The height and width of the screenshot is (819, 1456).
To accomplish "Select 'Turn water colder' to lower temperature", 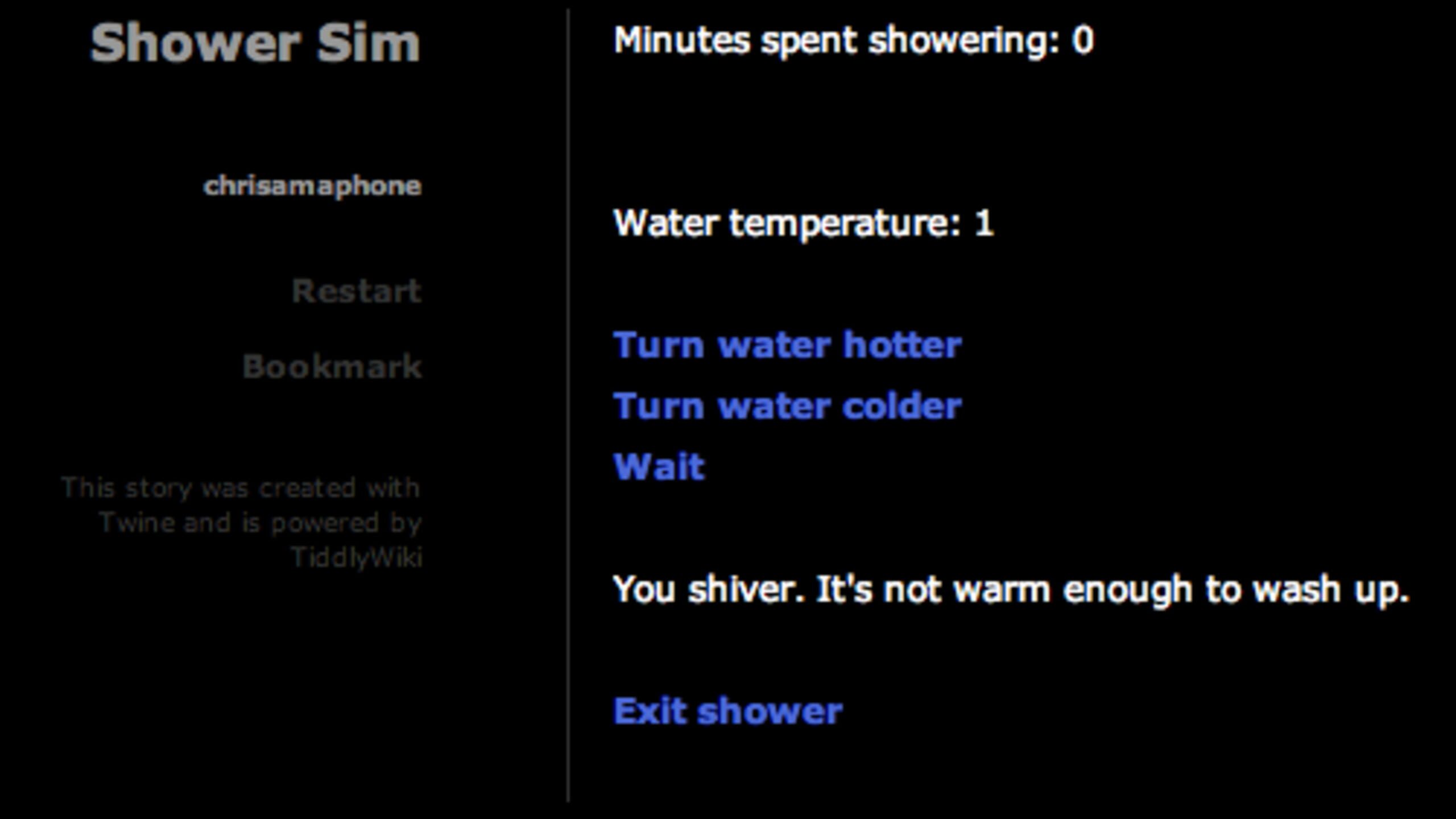I will 787,405.
